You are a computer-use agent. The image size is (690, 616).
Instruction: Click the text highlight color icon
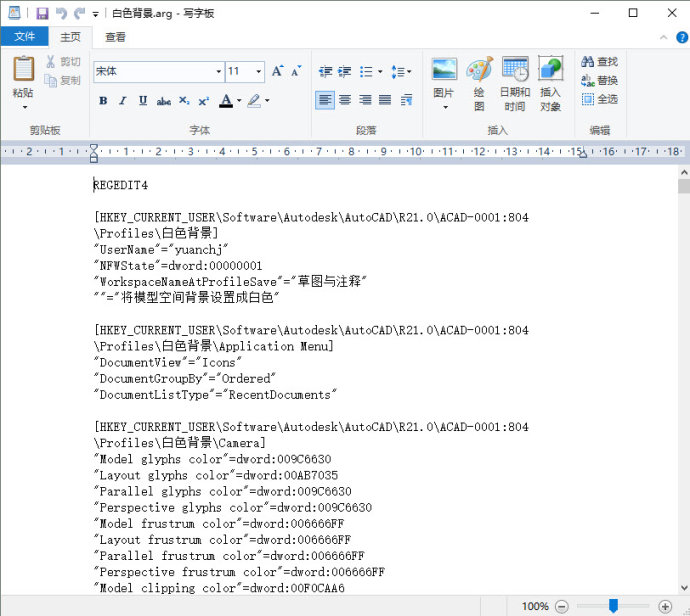click(254, 101)
